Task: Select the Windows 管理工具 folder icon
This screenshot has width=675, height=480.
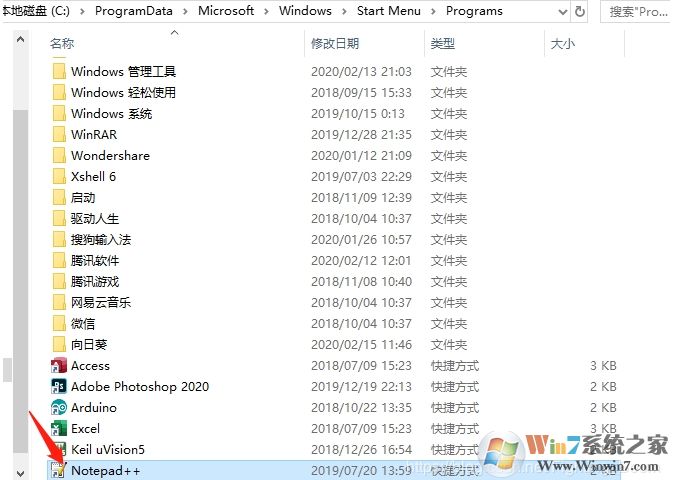Action: click(59, 71)
